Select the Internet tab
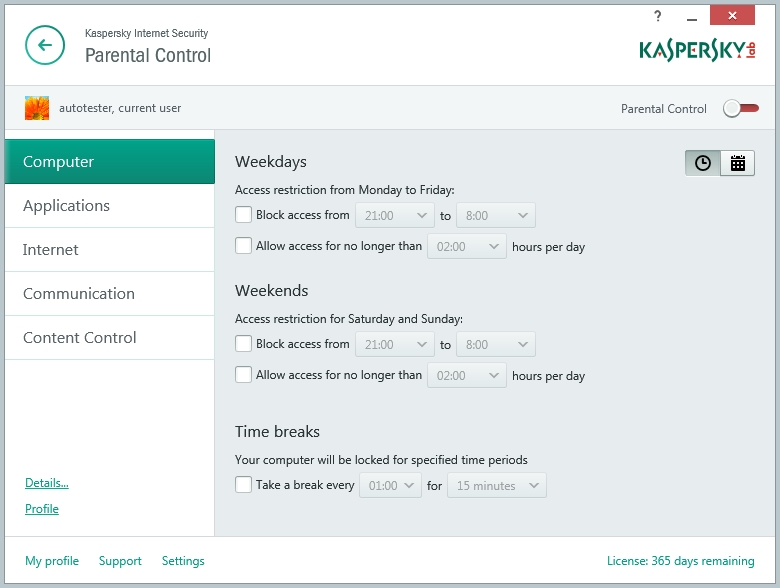 [x=109, y=250]
